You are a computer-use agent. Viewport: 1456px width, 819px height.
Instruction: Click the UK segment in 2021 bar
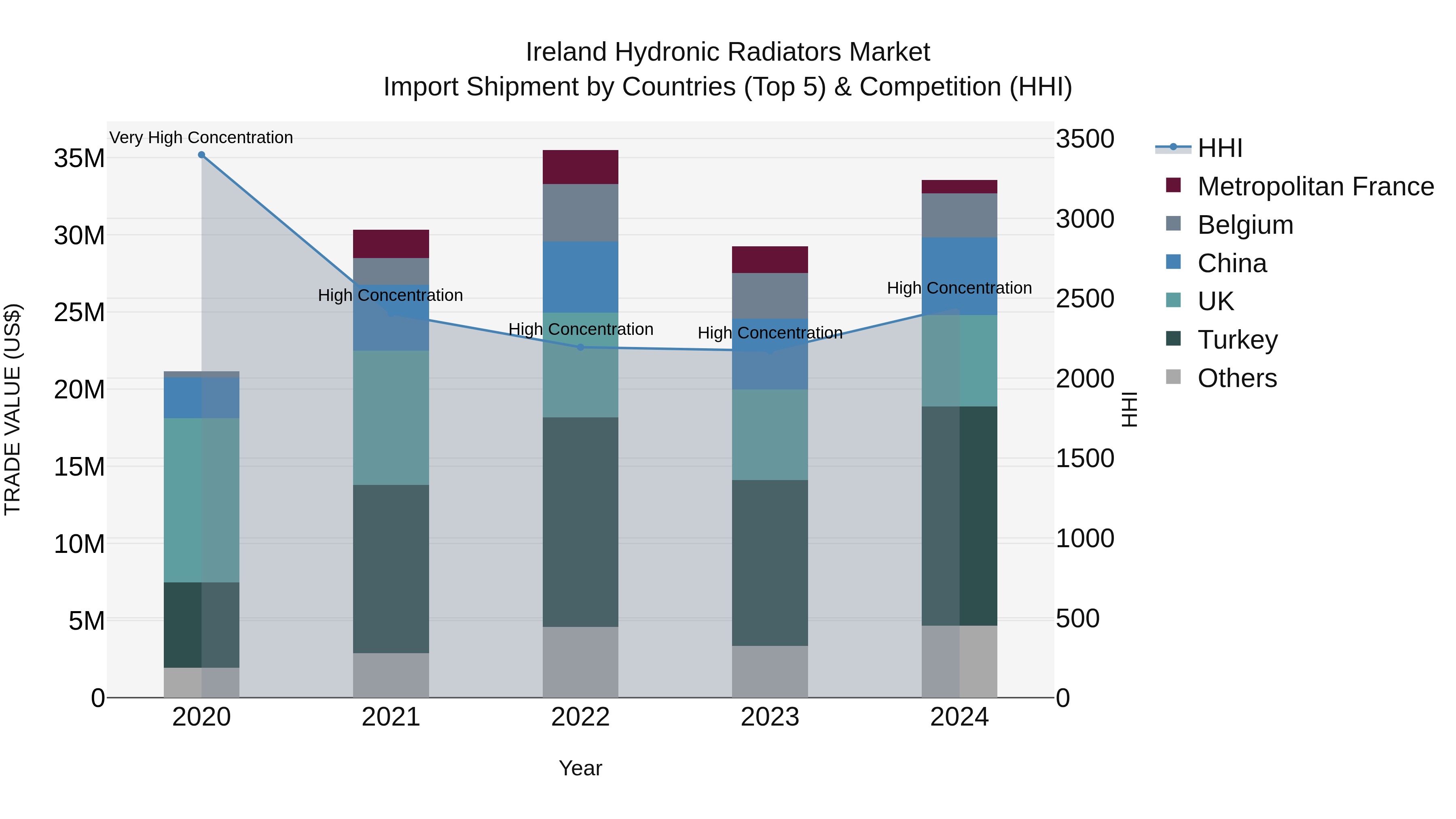(x=391, y=418)
